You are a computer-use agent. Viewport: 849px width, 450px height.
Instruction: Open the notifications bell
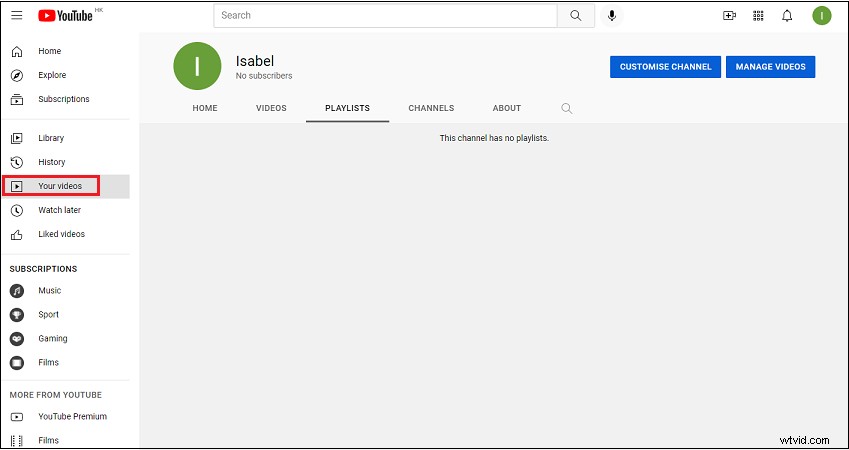(787, 16)
